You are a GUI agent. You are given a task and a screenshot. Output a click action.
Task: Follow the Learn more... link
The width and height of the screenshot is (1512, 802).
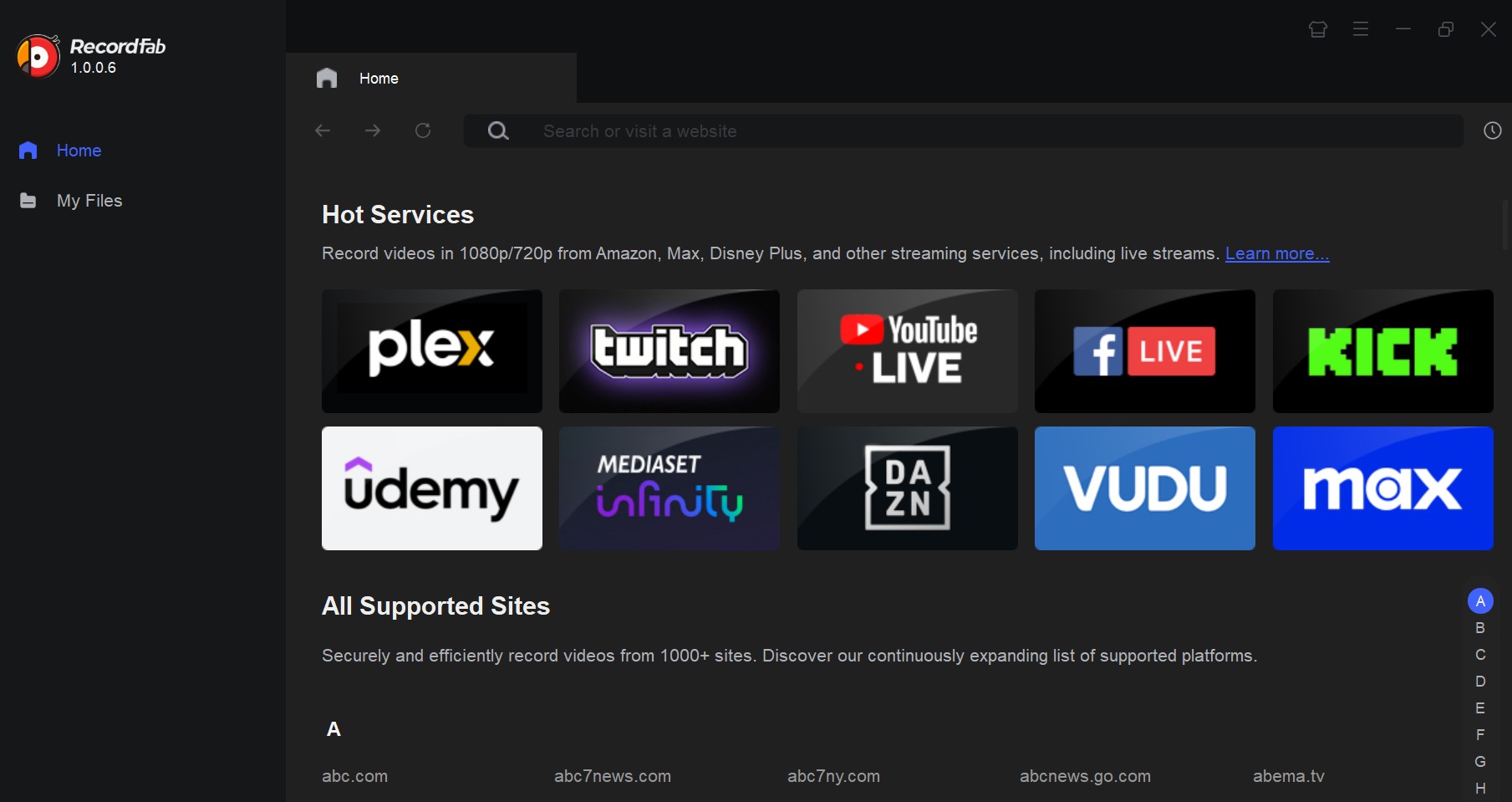pyautogui.click(x=1277, y=253)
